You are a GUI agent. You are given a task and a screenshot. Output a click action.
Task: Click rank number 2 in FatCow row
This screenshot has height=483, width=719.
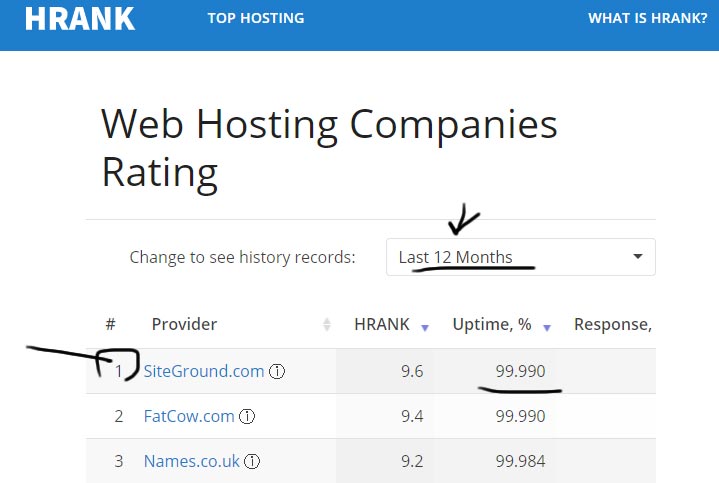click(x=119, y=416)
